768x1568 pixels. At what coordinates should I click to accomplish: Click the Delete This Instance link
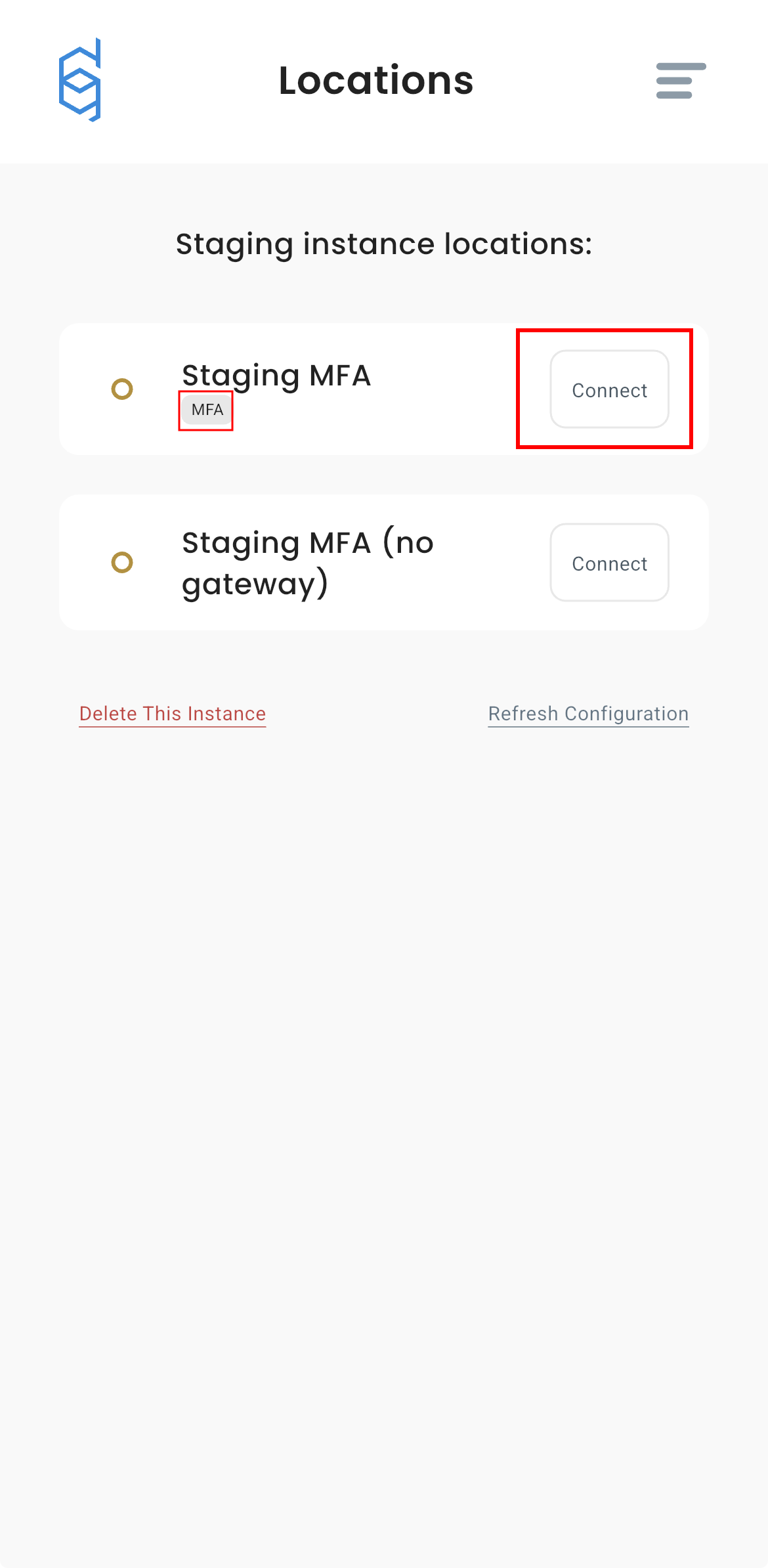pos(173,714)
